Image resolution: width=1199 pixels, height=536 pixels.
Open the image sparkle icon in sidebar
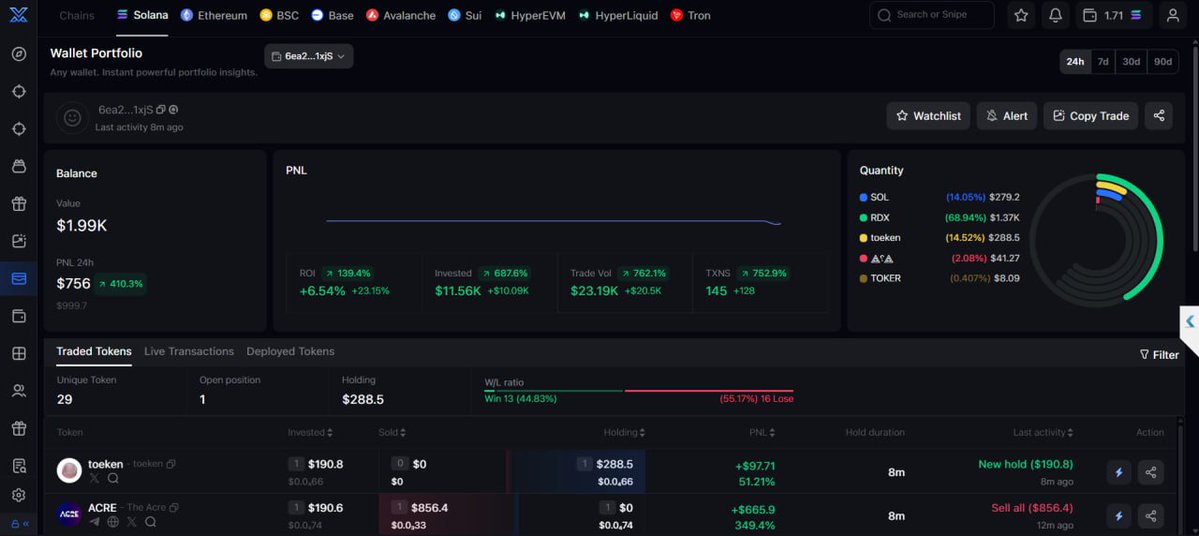[19, 241]
